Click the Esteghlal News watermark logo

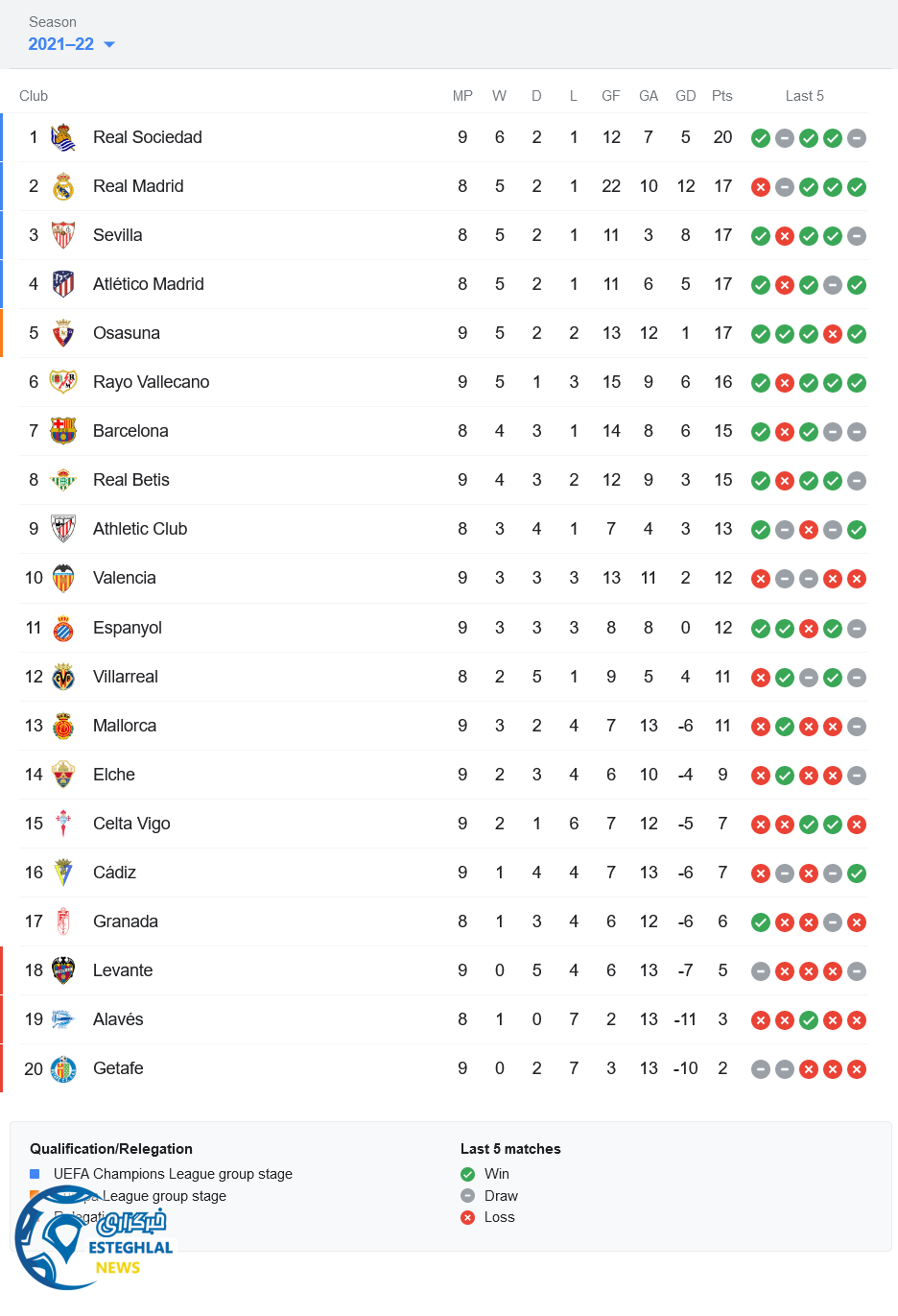point(94,1240)
